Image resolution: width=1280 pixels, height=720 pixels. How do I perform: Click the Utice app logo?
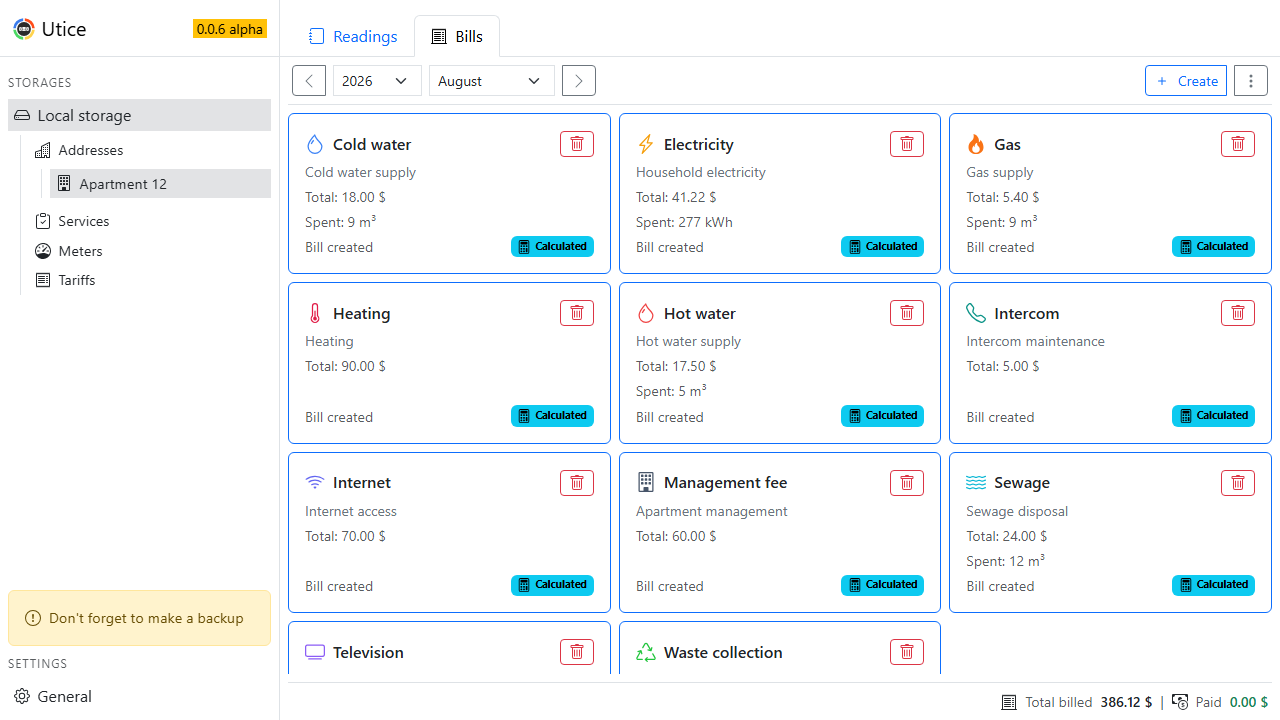click(24, 29)
